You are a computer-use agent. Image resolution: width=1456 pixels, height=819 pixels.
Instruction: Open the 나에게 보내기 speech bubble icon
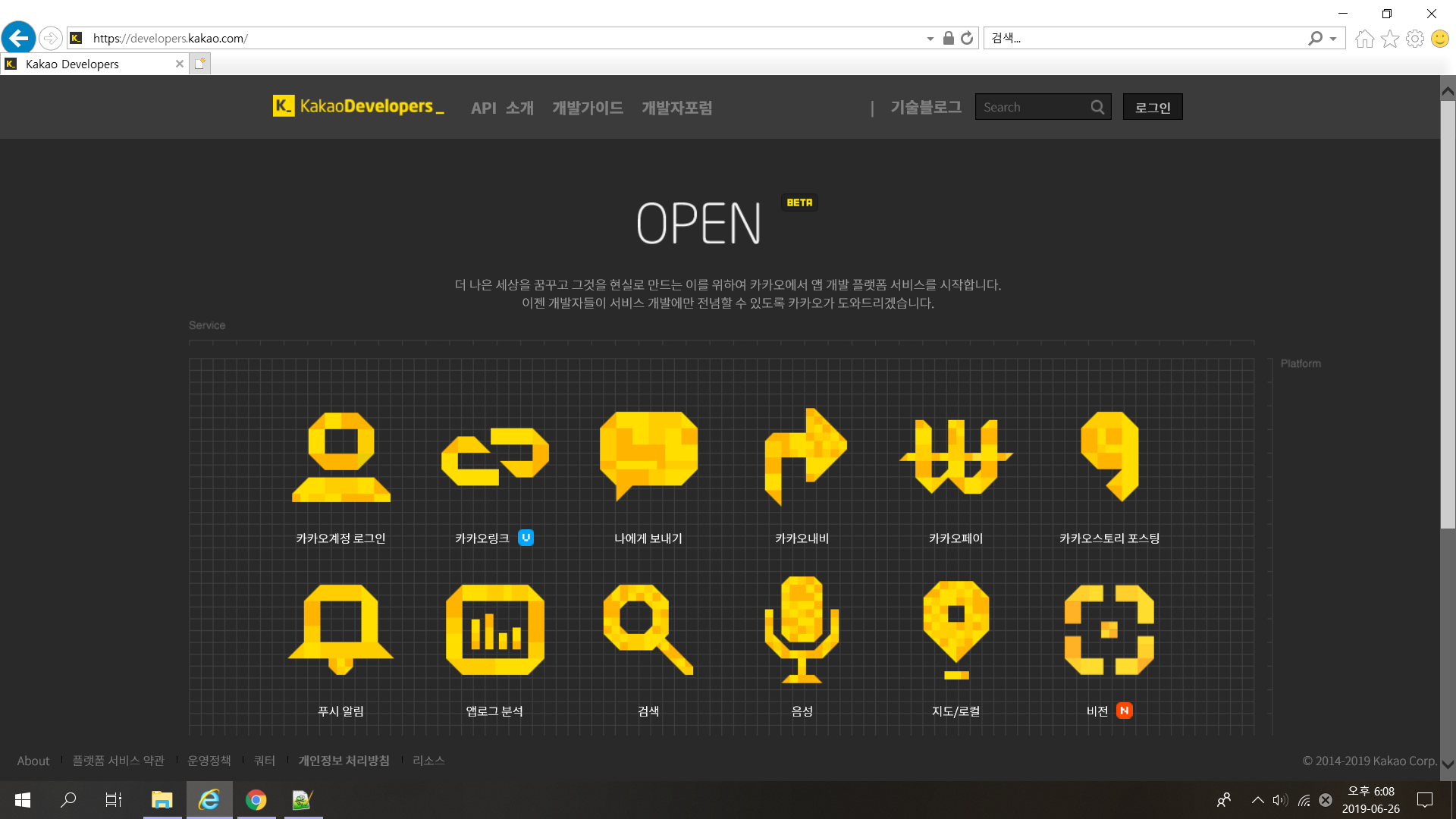pos(648,456)
